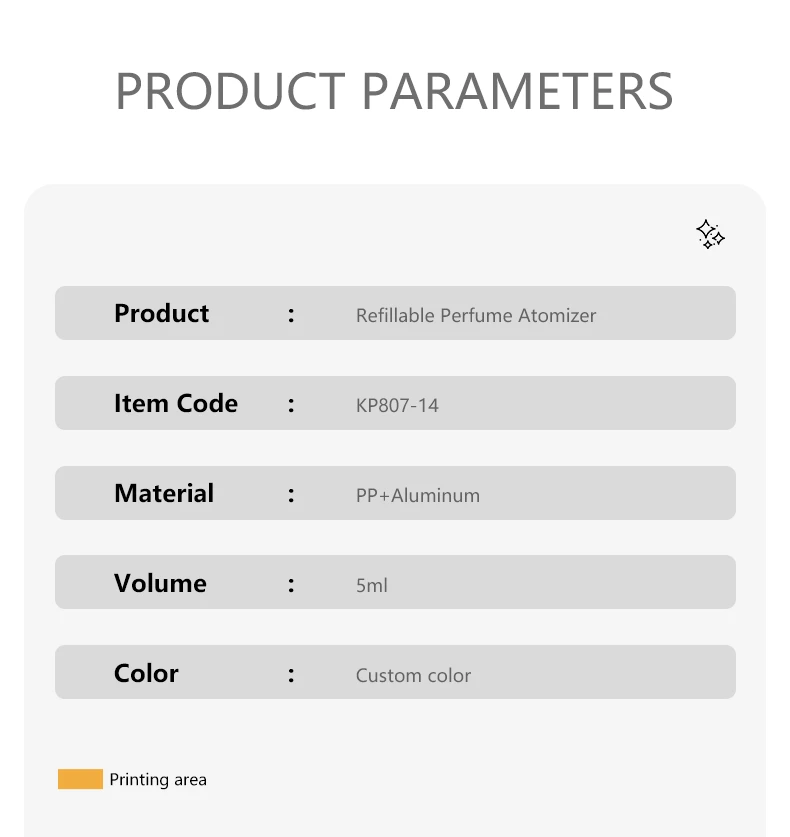Image resolution: width=790 pixels, height=837 pixels.
Task: Click the colon in the Volume row
Action: (291, 585)
